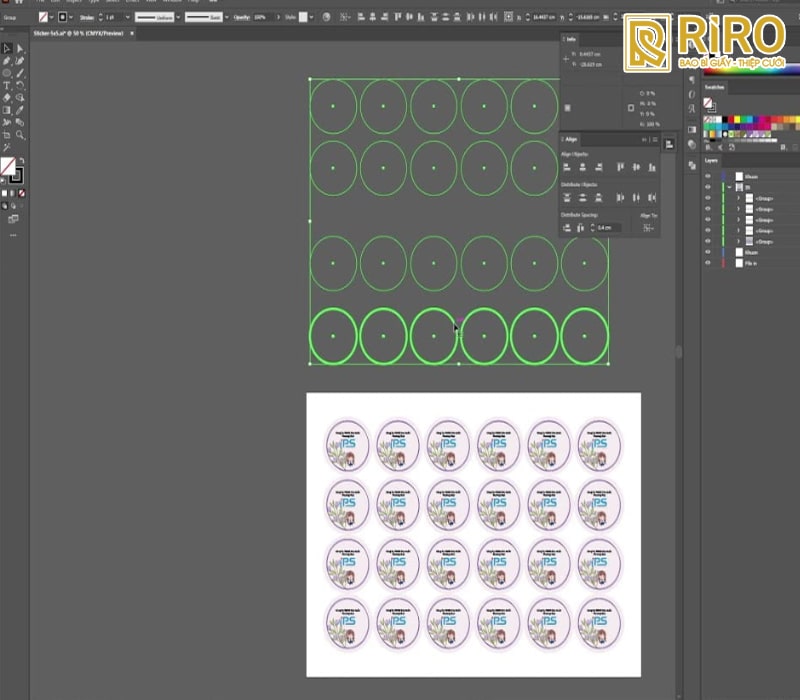This screenshot has height=700, width=800.
Task: Swap fill and stroke in toolbar
Action: (x=21, y=160)
